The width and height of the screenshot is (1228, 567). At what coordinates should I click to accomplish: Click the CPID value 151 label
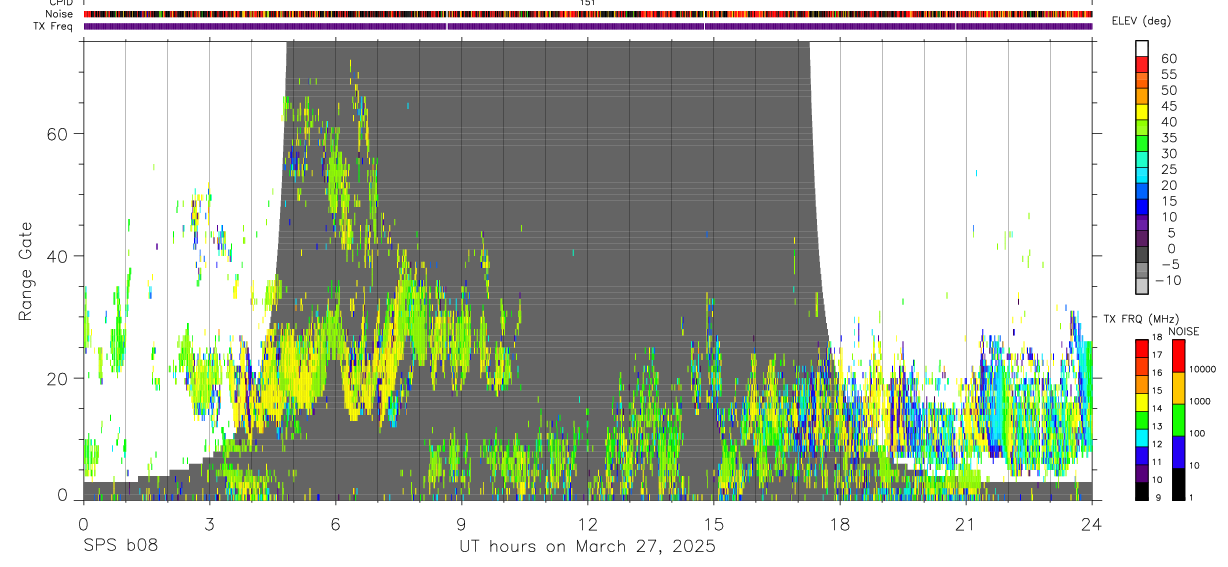pyautogui.click(x=588, y=3)
